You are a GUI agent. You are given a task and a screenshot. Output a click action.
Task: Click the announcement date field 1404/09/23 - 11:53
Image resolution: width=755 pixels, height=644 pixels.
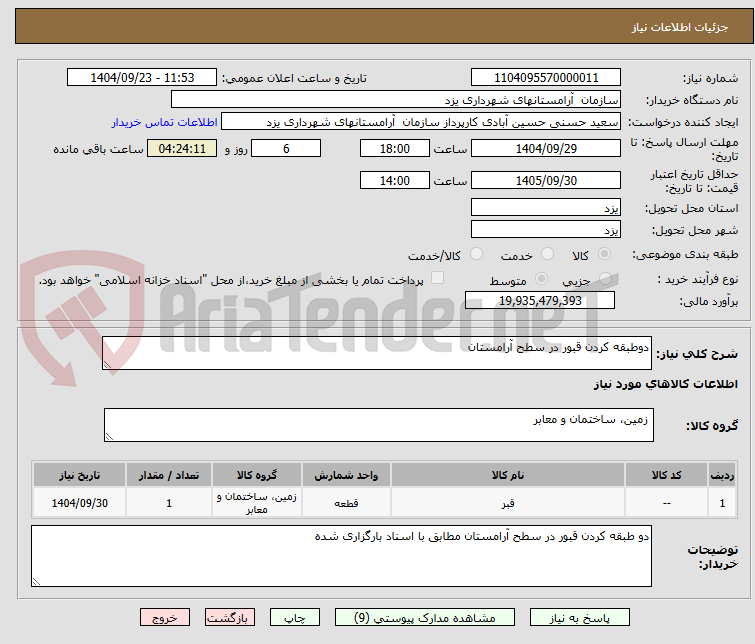pos(142,78)
